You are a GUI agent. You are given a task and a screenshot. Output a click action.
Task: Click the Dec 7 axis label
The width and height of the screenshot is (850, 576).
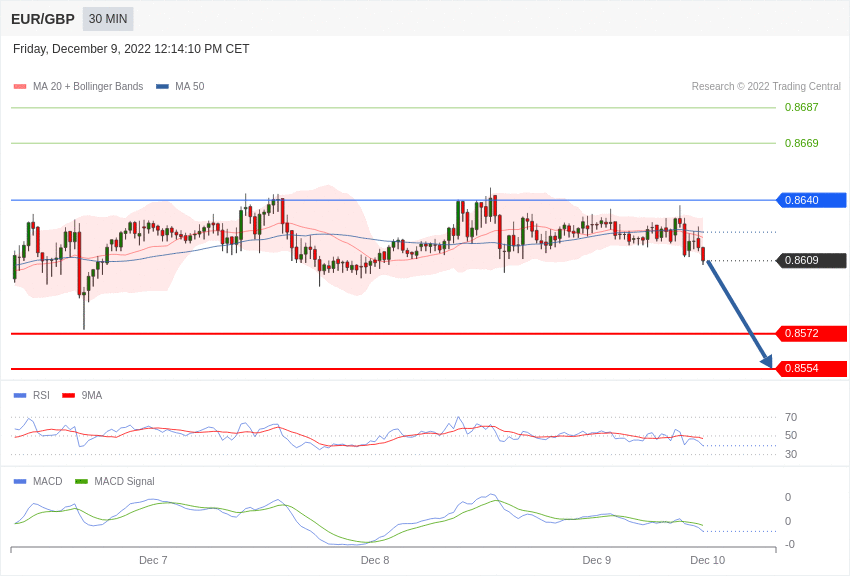point(153,560)
